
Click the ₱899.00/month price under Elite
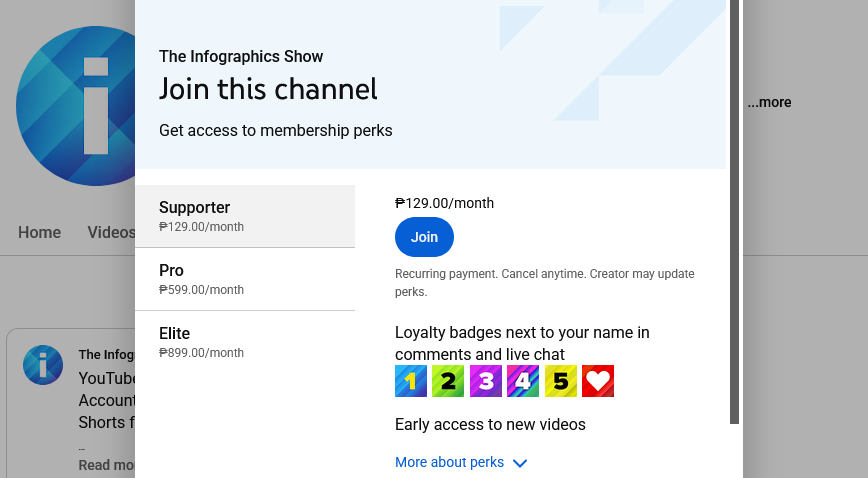pyautogui.click(x=201, y=353)
